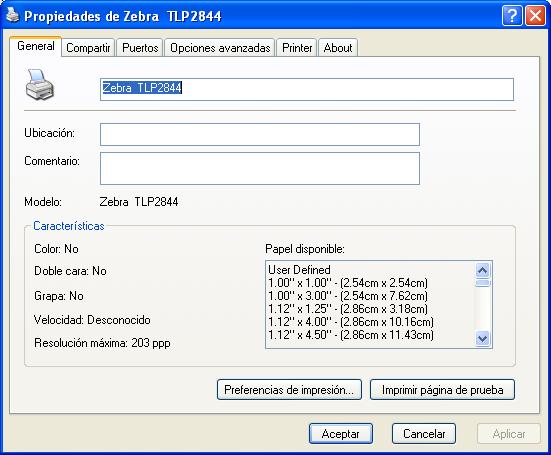551x455 pixels.
Task: Click the Color: No text
Action: 56,249
